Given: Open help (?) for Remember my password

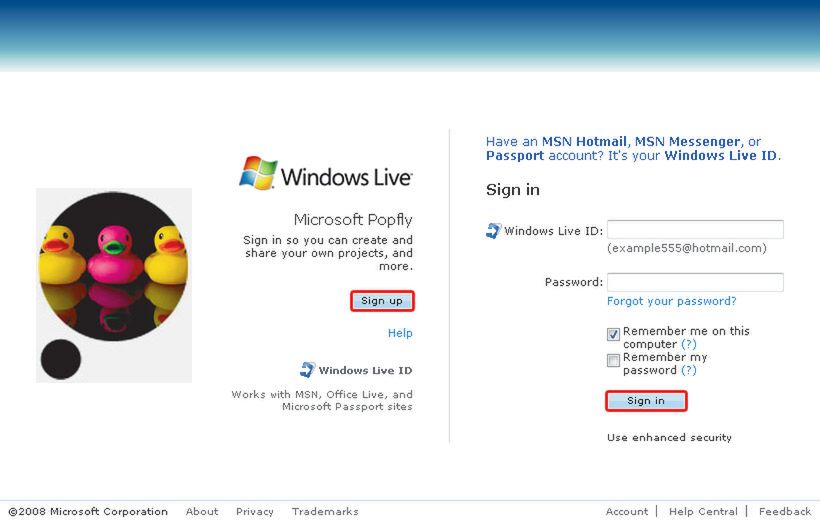Looking at the screenshot, I should click(689, 370).
